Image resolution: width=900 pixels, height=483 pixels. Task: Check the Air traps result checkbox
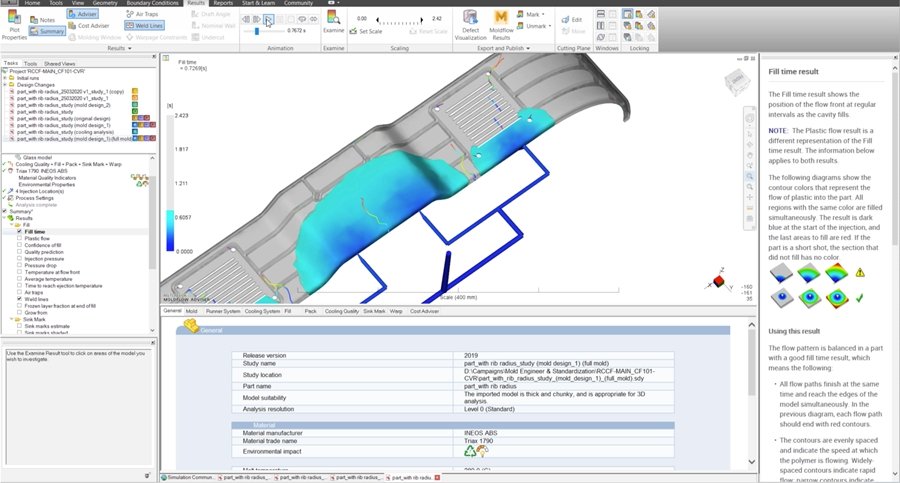tap(20, 292)
